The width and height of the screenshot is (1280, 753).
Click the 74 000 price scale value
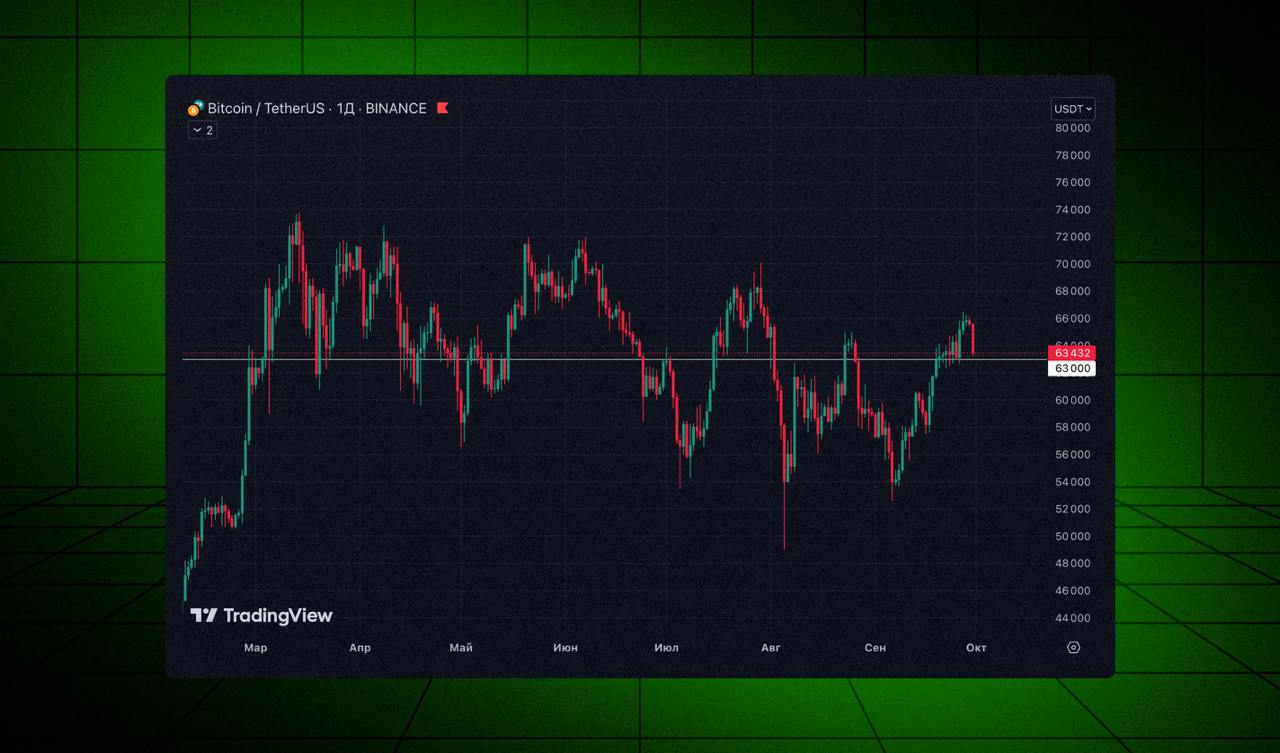click(1073, 210)
